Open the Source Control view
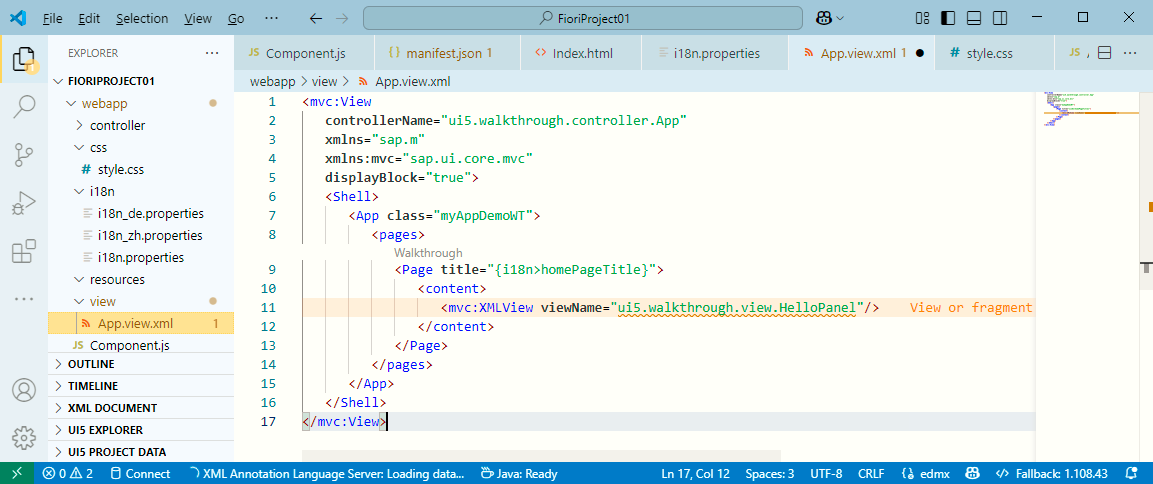This screenshot has height=484, width=1153. coord(24,154)
